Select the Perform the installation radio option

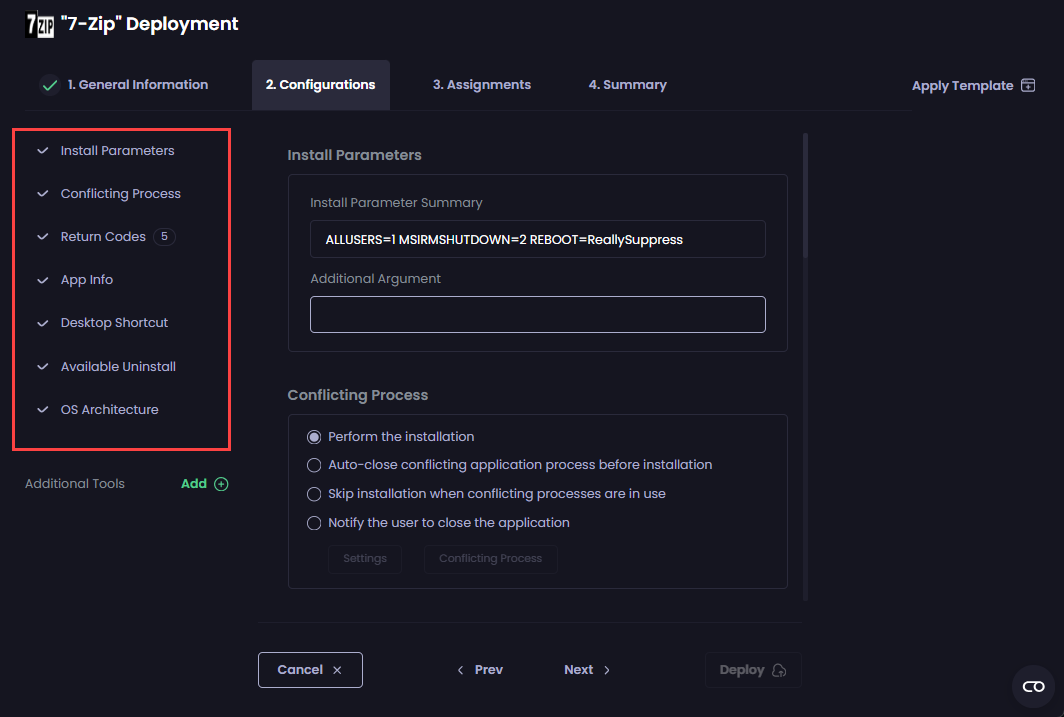pos(315,437)
